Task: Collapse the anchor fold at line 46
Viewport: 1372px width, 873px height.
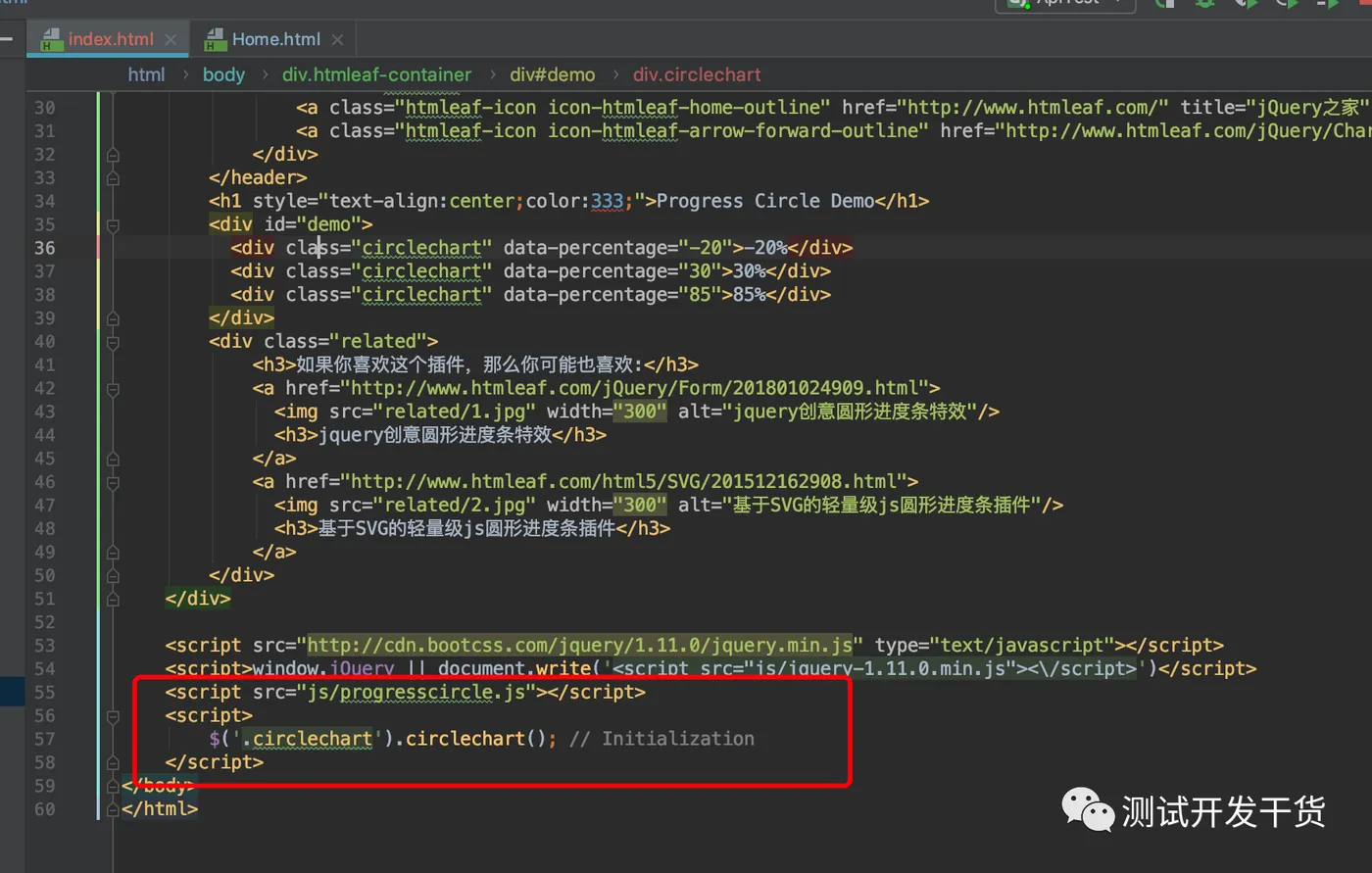Action: (113, 482)
